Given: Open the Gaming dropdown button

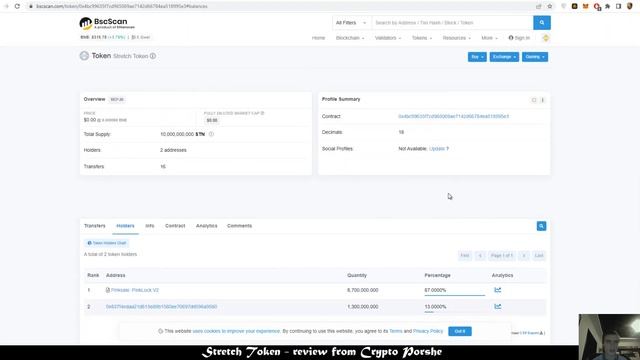Looking at the screenshot, I should (x=535, y=57).
